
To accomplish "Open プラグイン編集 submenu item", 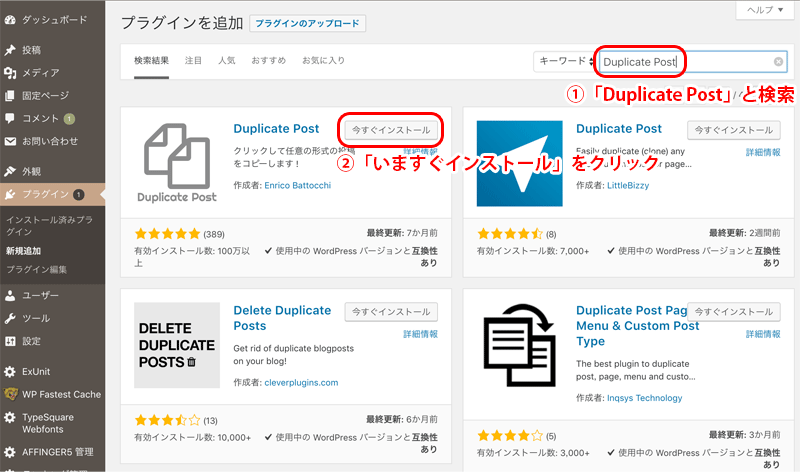I will click(36, 269).
